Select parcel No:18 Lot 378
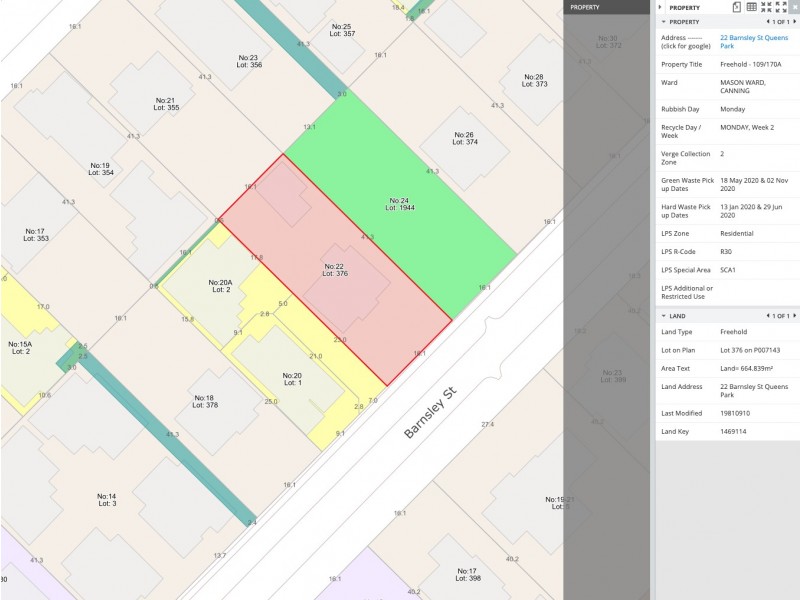The height and width of the screenshot is (600, 800). point(205,401)
